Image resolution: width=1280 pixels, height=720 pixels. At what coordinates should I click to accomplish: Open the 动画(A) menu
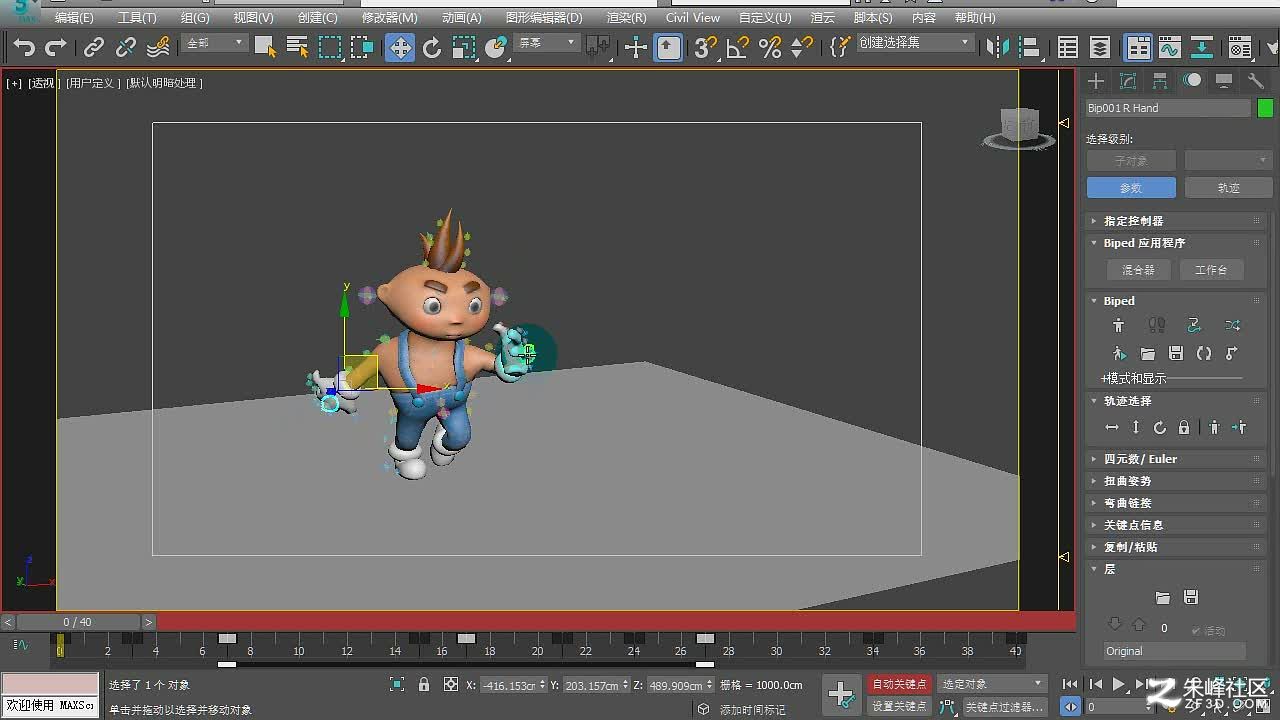[x=461, y=18]
